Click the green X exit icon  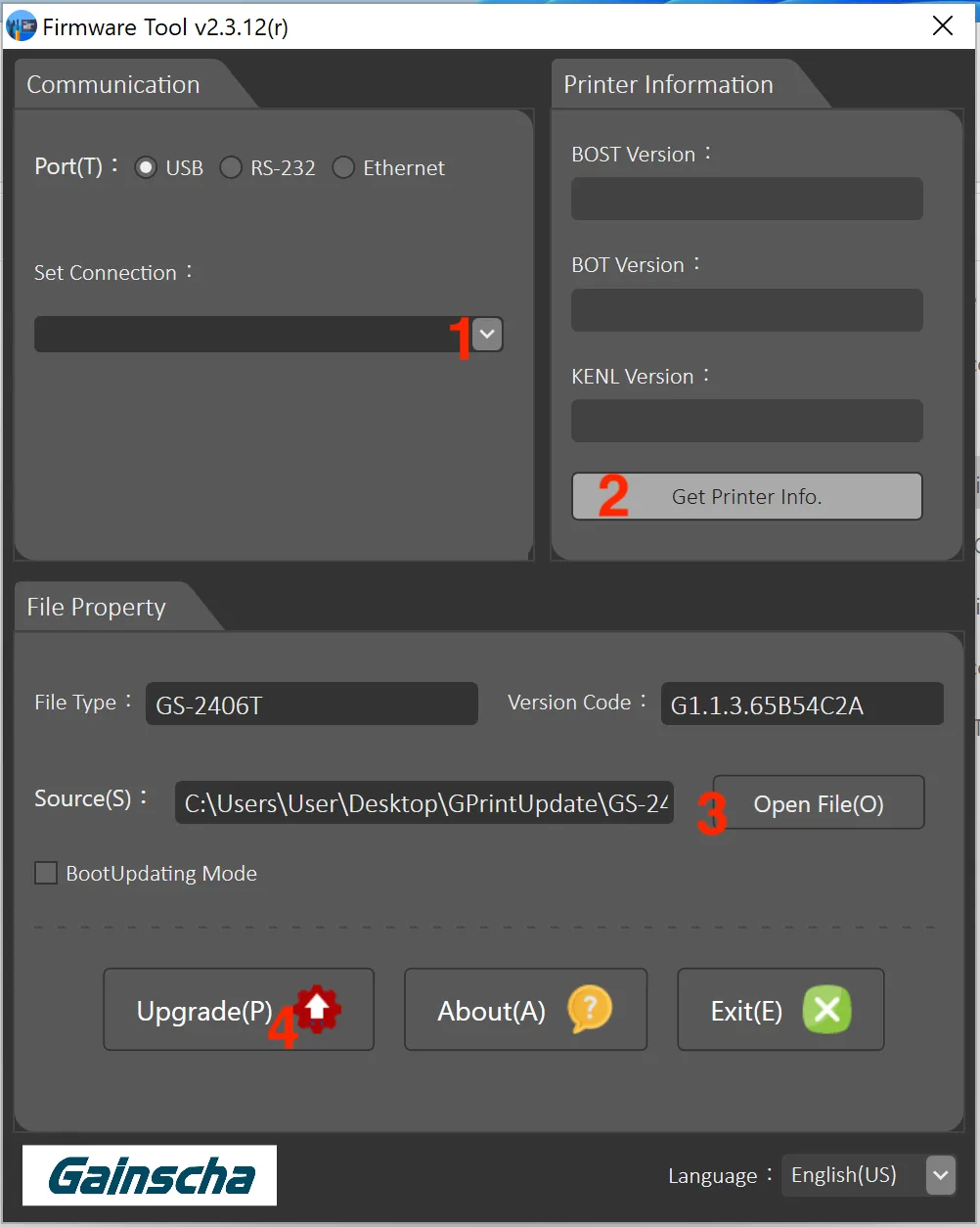tap(826, 1009)
